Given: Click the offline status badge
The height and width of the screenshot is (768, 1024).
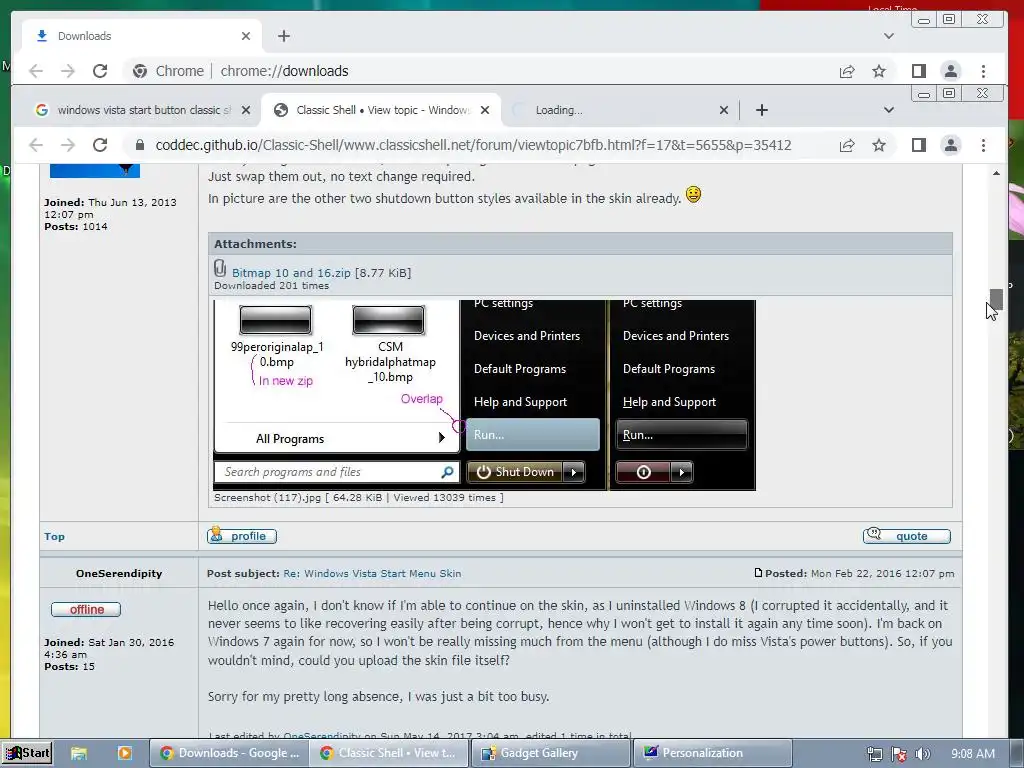Looking at the screenshot, I should tap(86, 609).
